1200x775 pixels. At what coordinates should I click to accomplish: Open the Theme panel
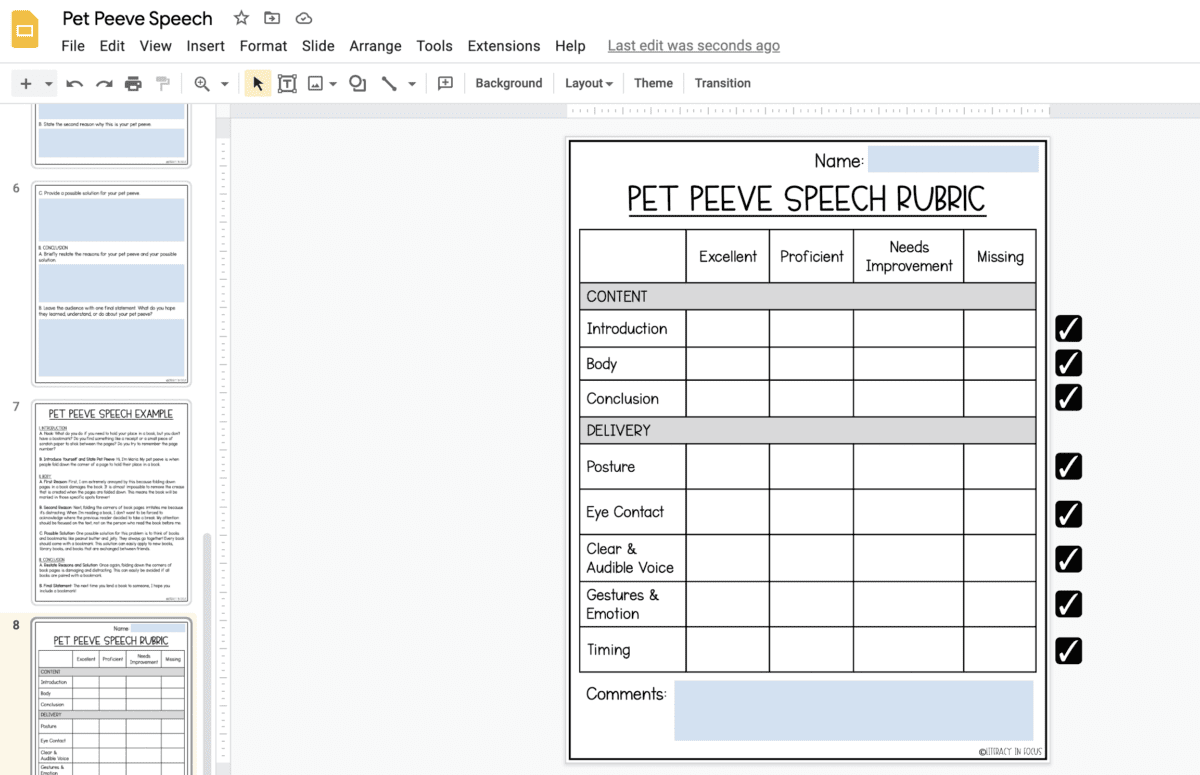click(653, 83)
